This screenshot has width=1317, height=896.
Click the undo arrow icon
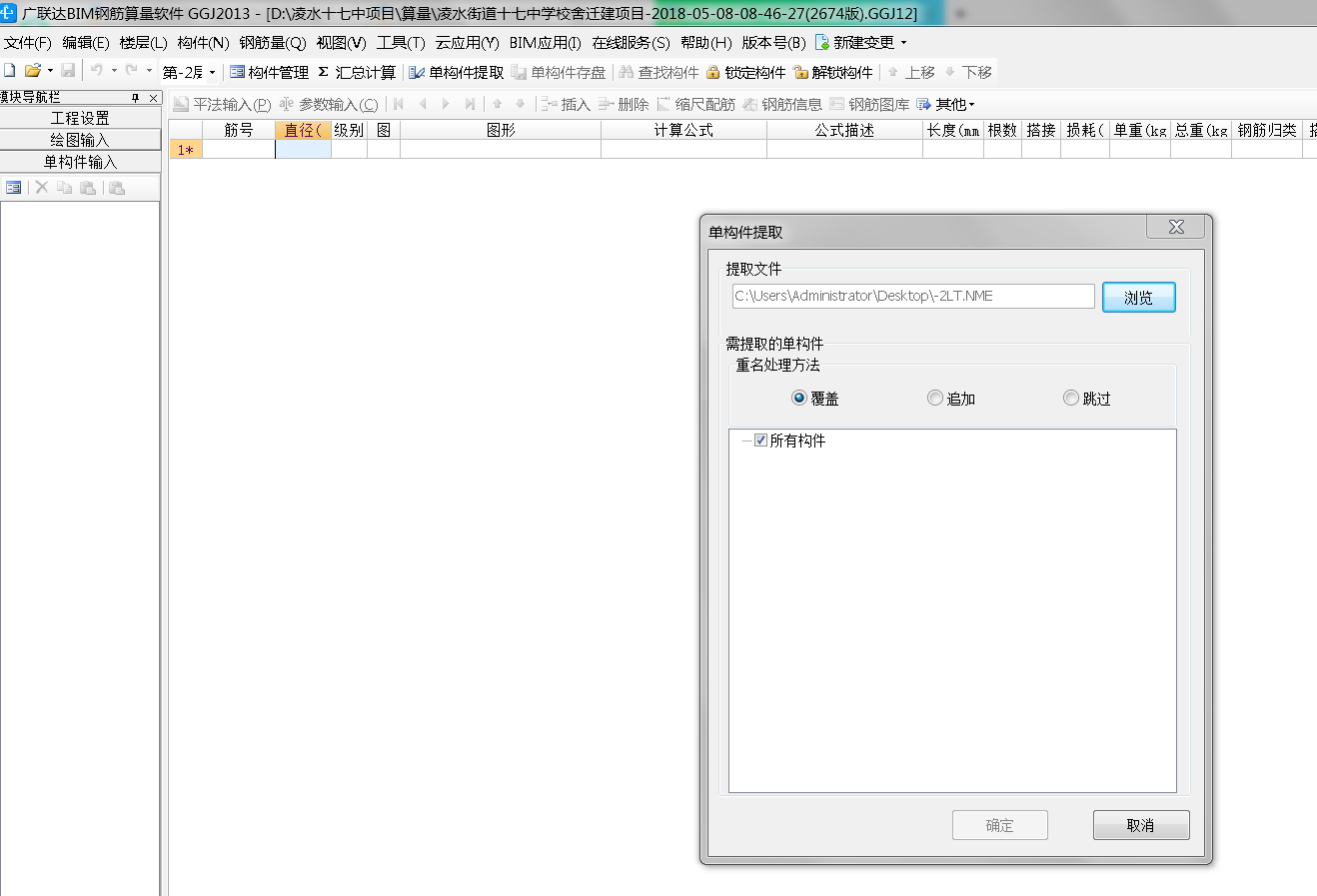(x=97, y=71)
